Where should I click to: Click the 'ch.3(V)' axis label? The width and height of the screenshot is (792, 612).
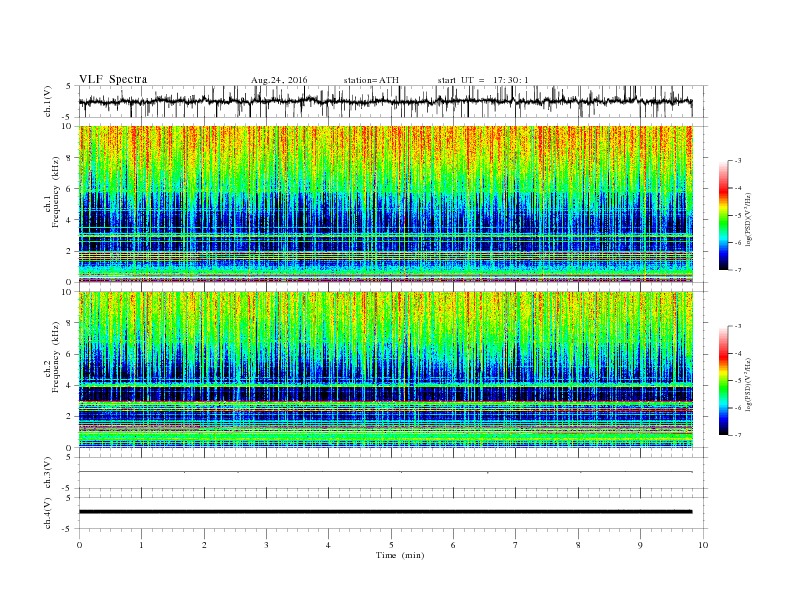coord(47,473)
